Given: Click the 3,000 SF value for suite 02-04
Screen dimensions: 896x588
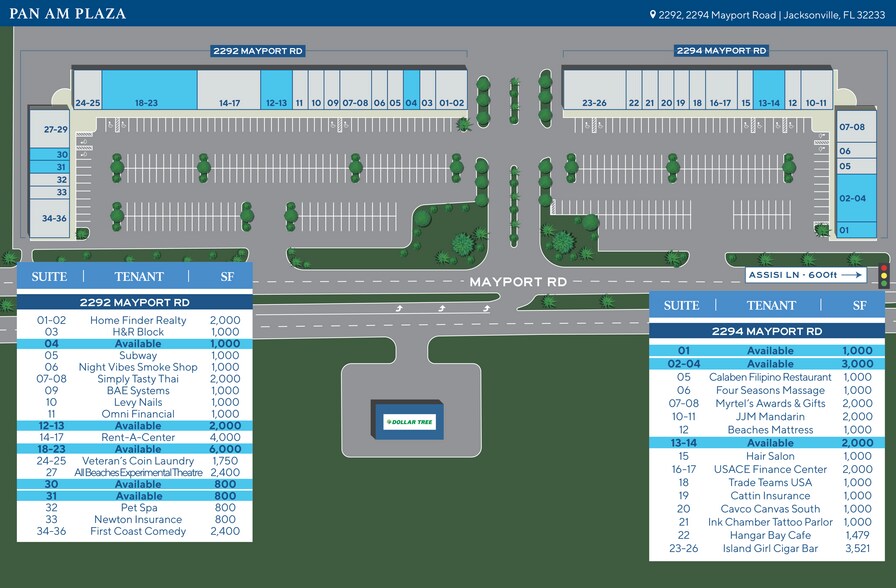Looking at the screenshot, I should tap(857, 364).
